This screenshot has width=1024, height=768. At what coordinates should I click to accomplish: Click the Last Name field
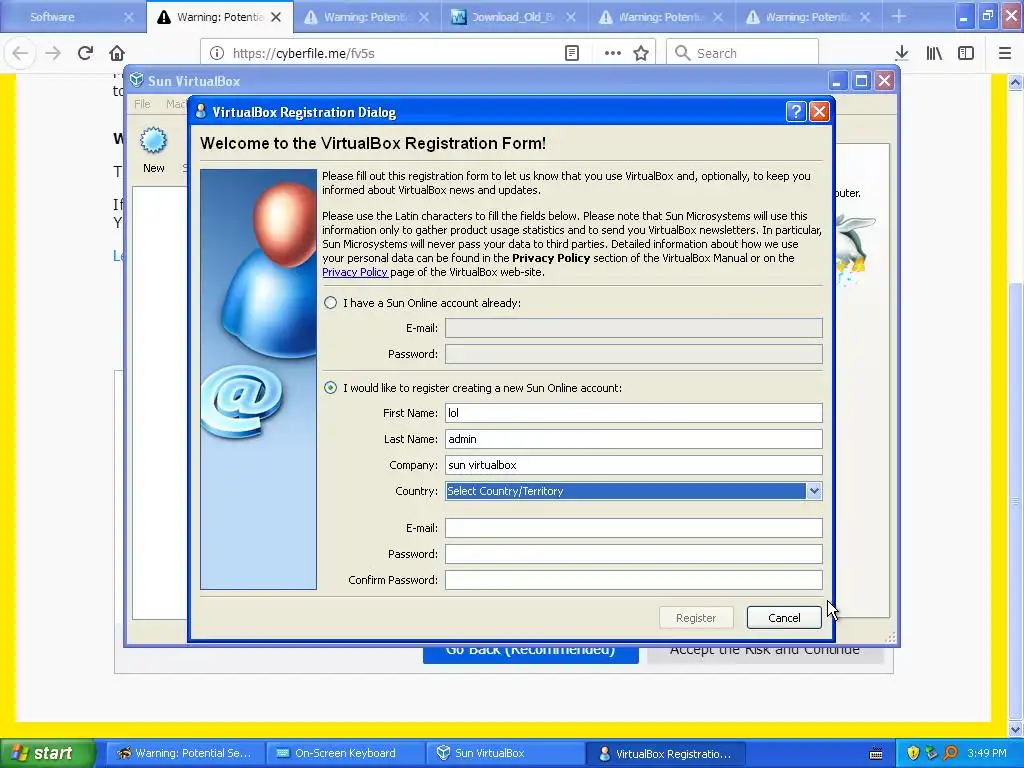coord(633,439)
